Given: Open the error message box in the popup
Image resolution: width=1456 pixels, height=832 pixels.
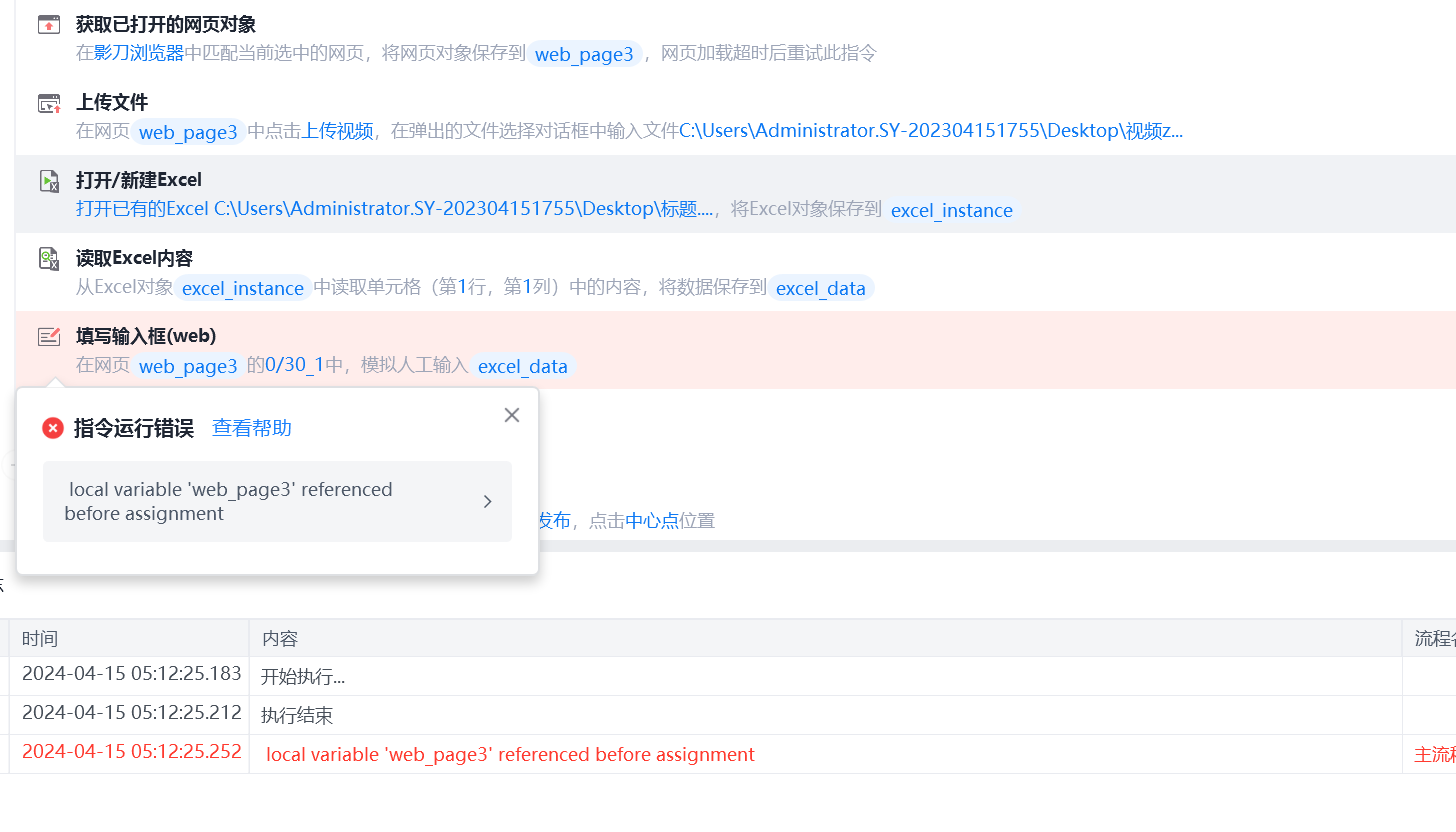Looking at the screenshot, I should pyautogui.click(x=277, y=502).
